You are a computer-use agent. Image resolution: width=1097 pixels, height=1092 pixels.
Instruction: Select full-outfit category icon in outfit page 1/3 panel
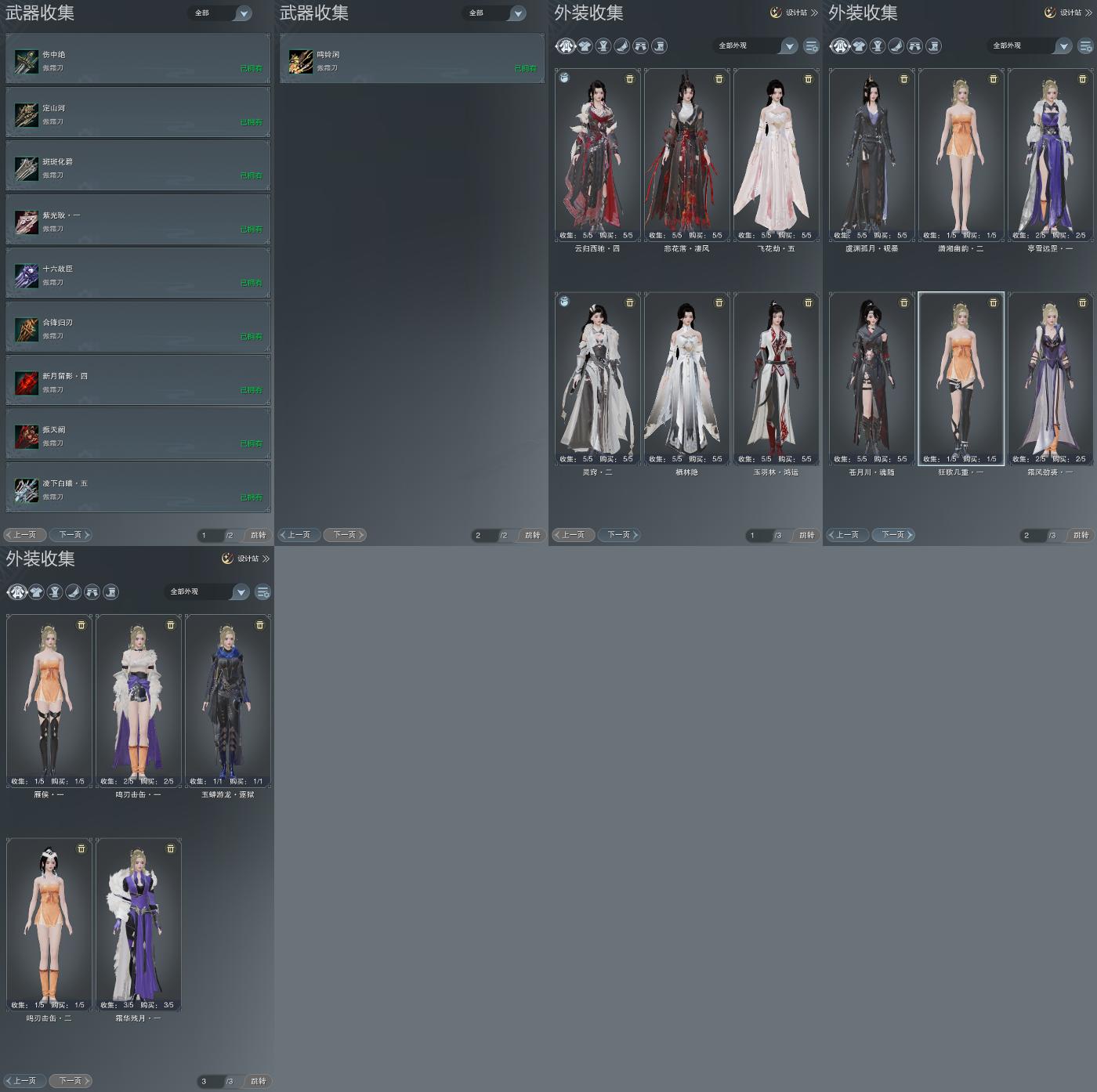(x=566, y=46)
